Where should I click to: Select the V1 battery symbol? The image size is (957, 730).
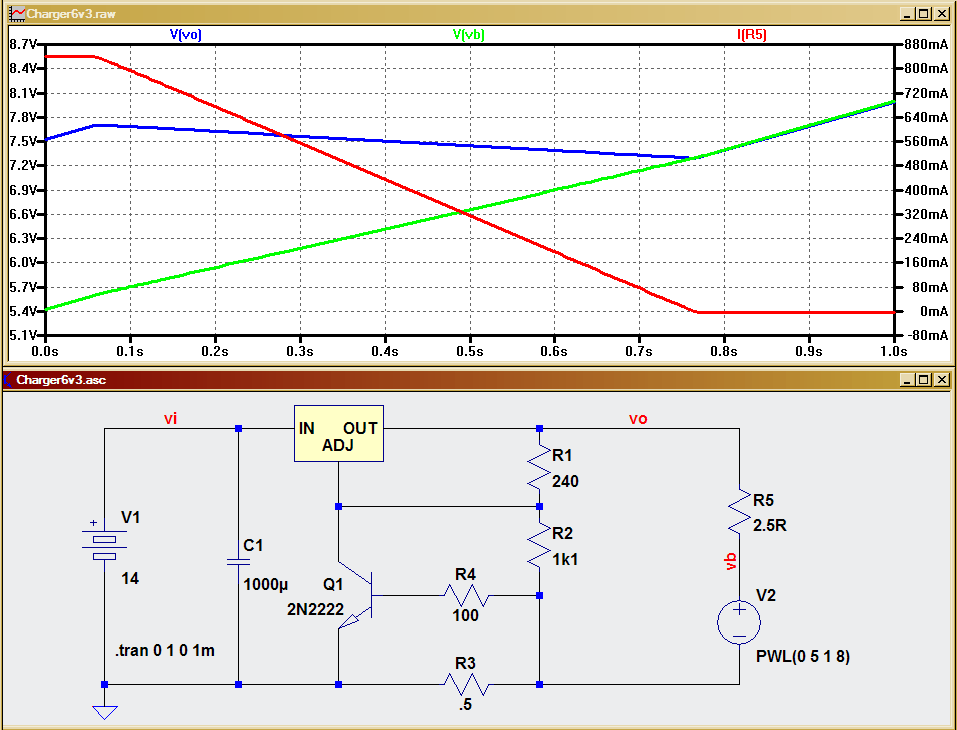[104, 543]
